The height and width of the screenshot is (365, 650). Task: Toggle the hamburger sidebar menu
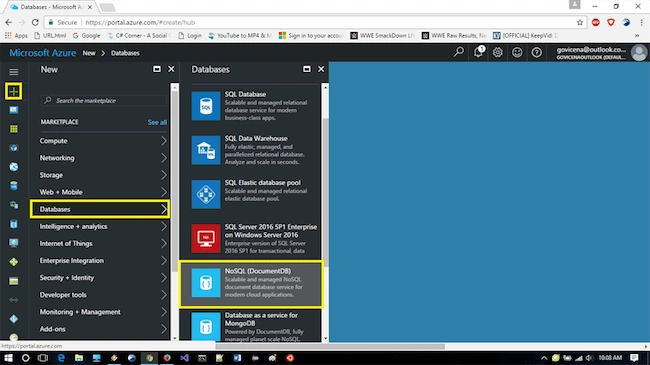point(14,72)
